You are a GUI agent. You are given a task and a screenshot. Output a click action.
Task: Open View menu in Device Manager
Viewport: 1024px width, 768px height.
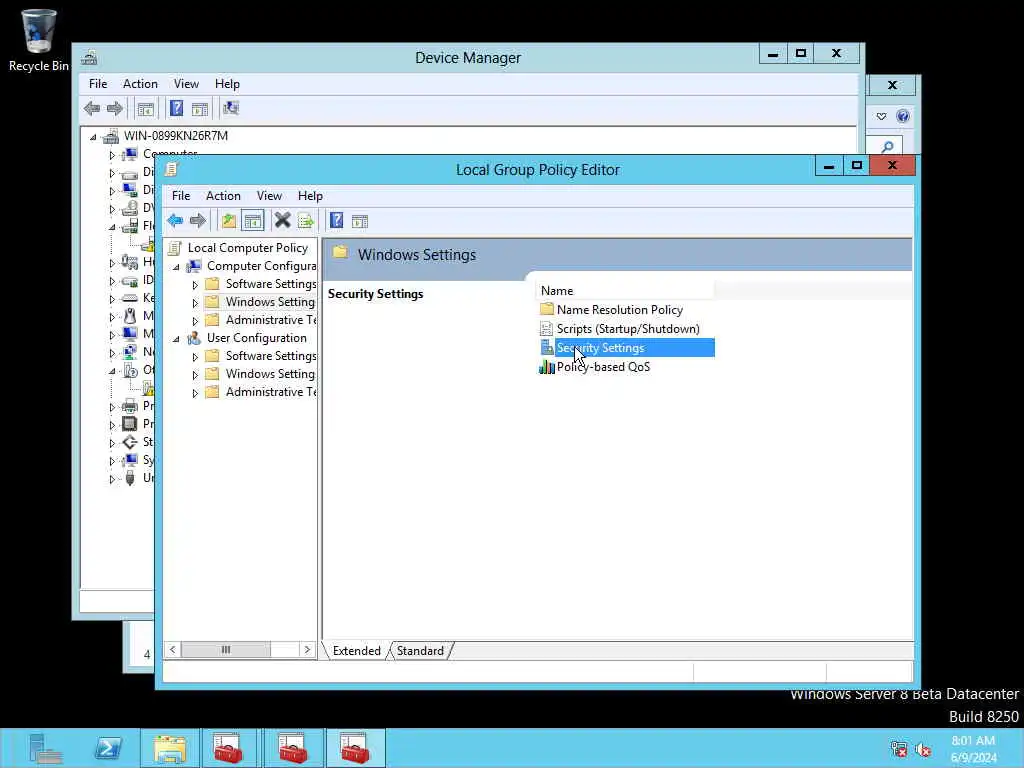pyautogui.click(x=186, y=84)
